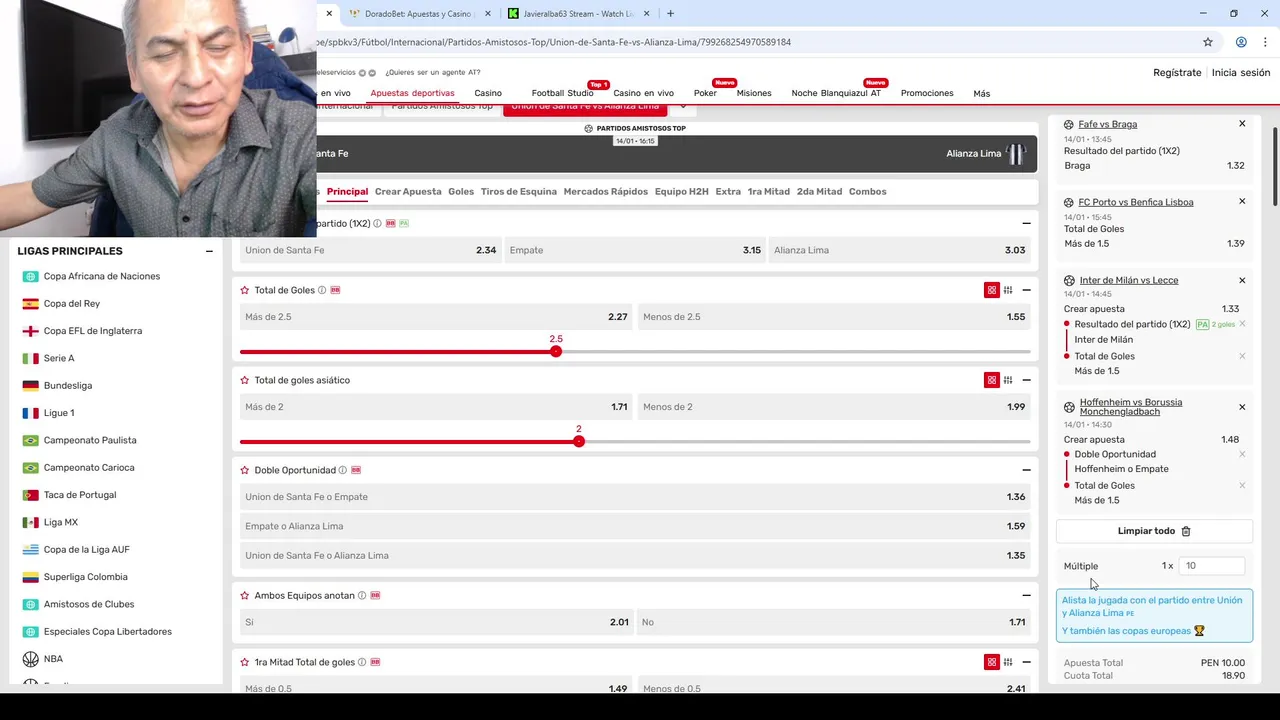This screenshot has height=720, width=1280.
Task: Open Copa Africana de Naciones league
Action: (102, 276)
